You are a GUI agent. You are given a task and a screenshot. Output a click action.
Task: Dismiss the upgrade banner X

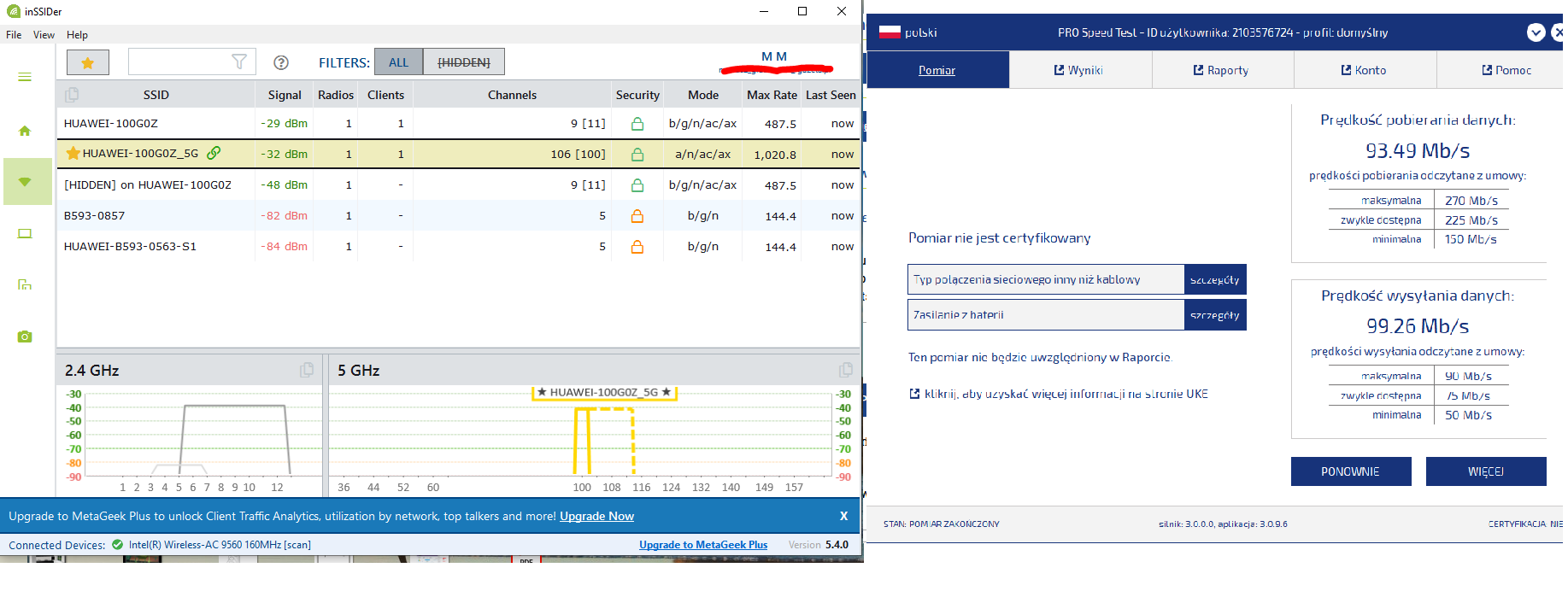click(843, 516)
